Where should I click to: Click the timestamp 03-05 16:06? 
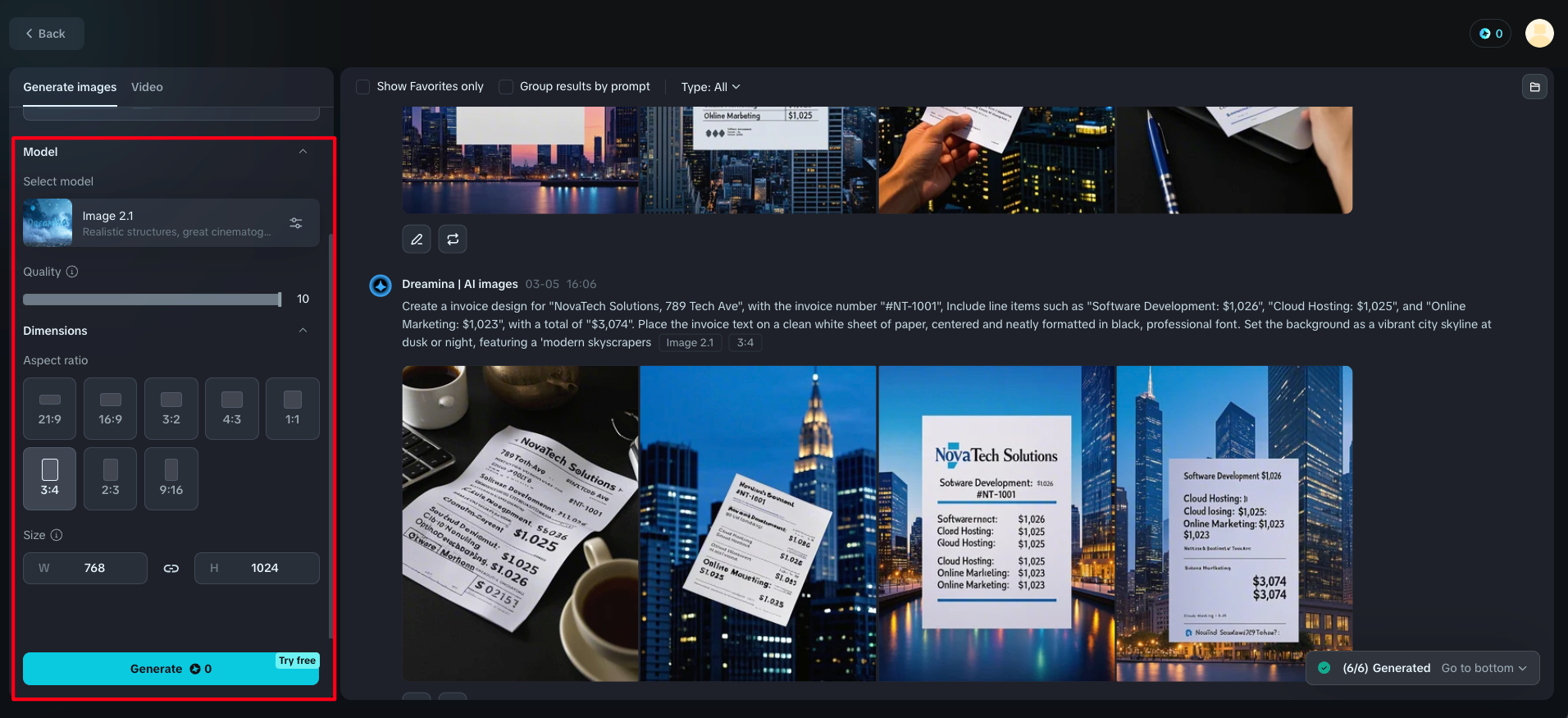pos(561,284)
